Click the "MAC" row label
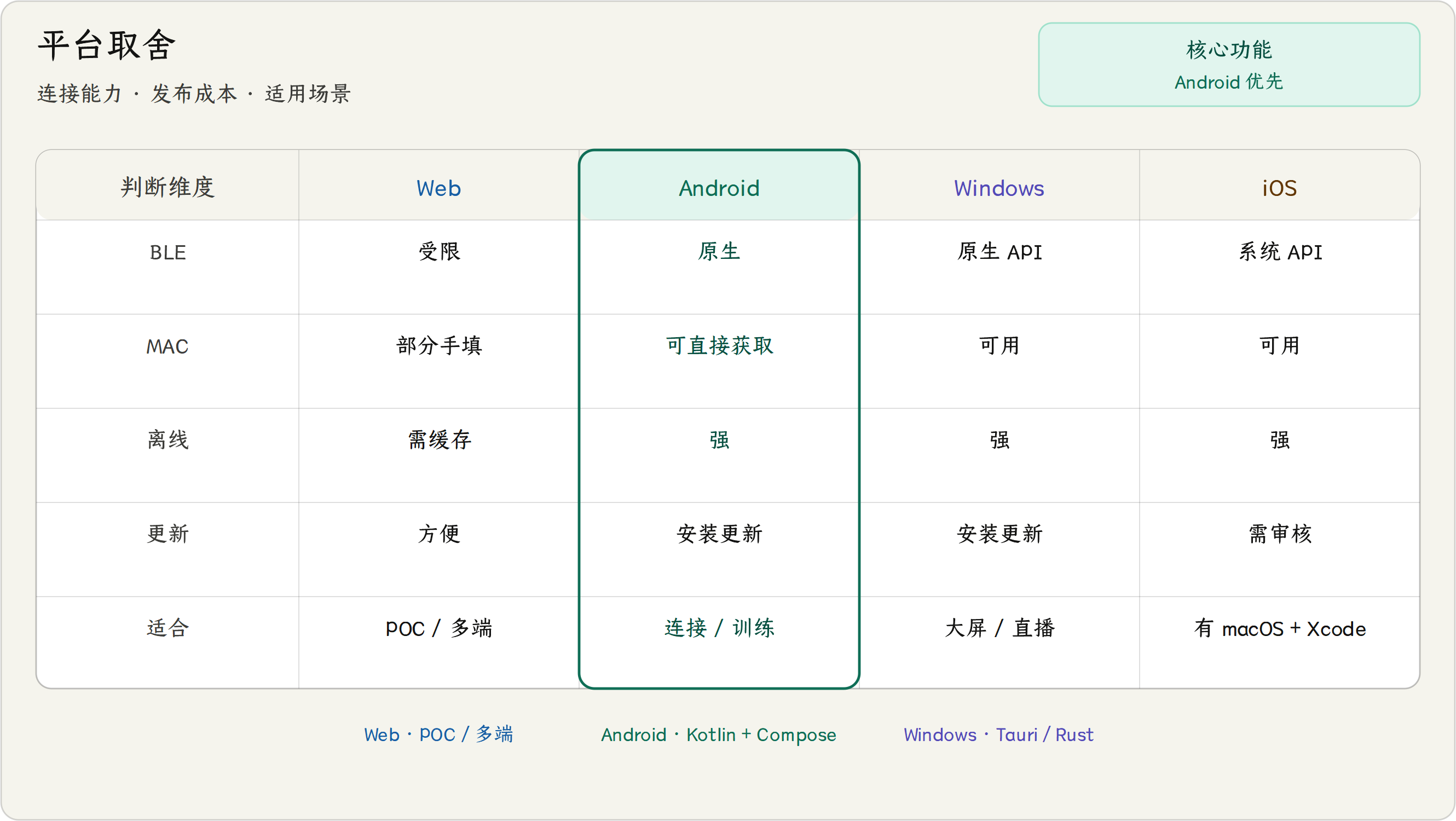1456x821 pixels. 167,346
